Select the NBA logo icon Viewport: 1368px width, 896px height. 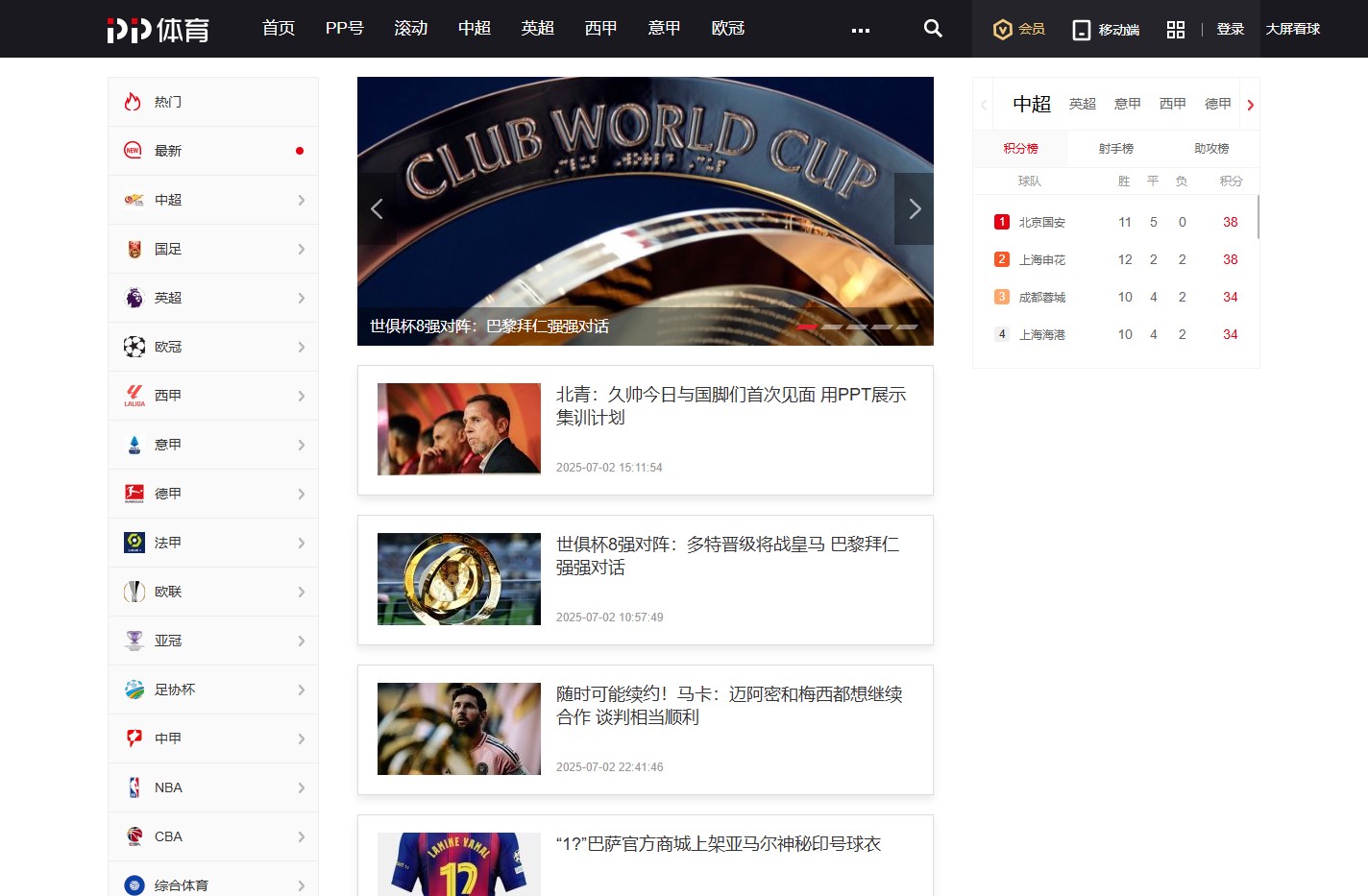(x=134, y=787)
